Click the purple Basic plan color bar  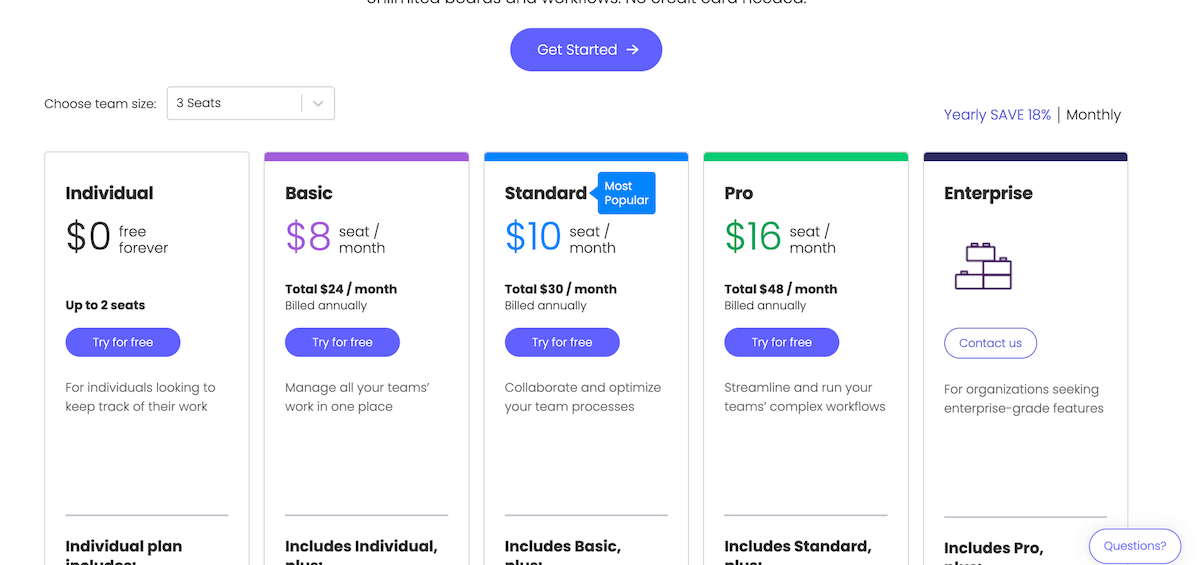point(366,156)
